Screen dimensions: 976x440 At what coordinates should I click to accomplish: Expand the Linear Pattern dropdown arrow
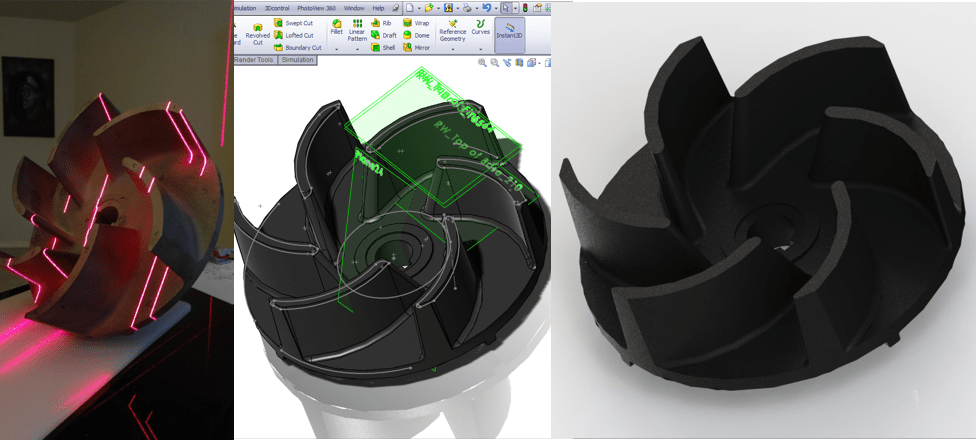coord(357,49)
